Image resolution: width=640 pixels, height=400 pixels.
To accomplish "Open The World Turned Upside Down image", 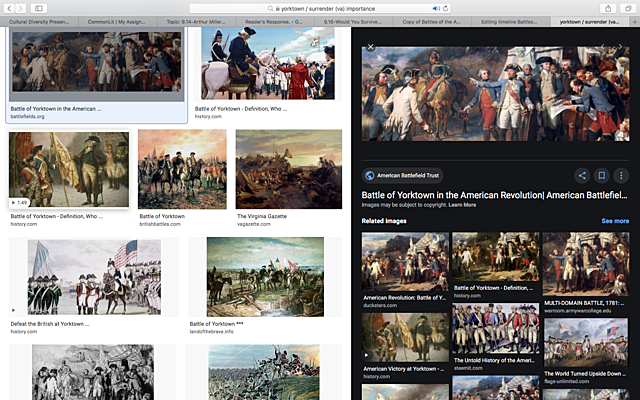I will point(586,343).
